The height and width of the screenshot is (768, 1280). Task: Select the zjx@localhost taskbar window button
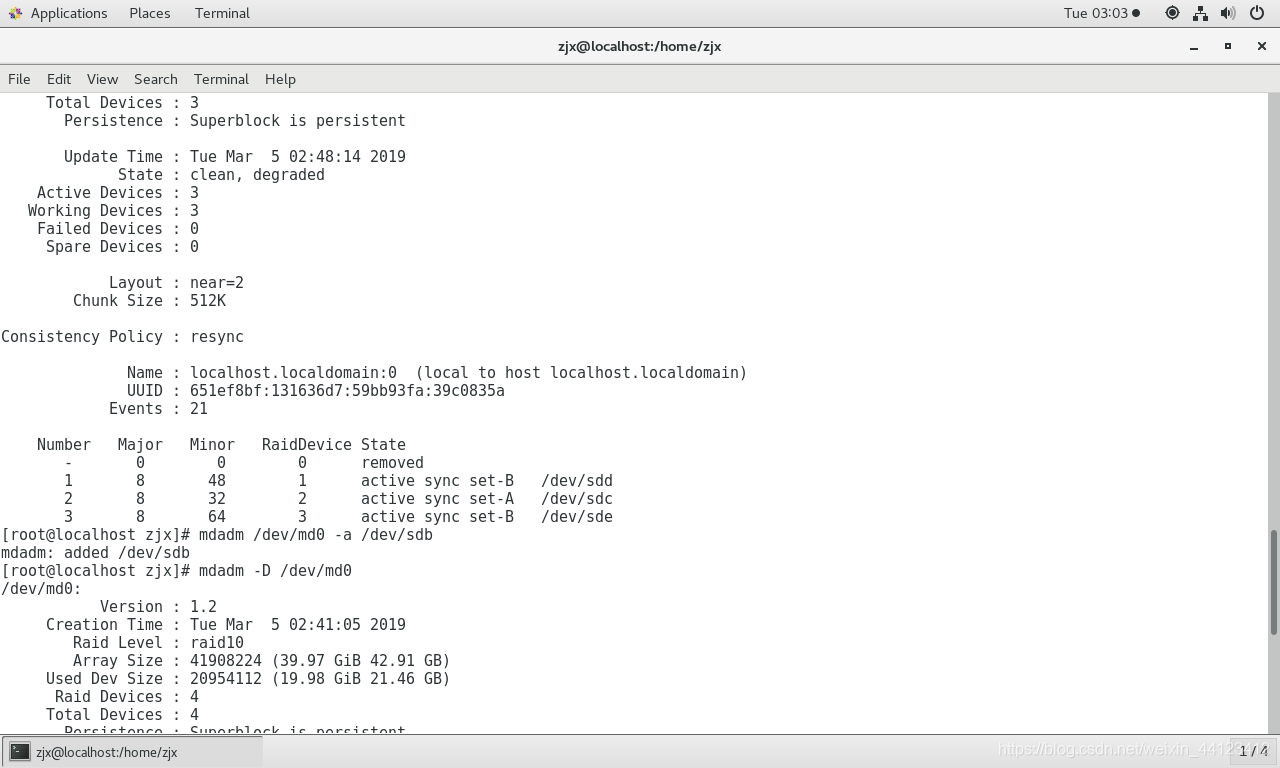132,752
